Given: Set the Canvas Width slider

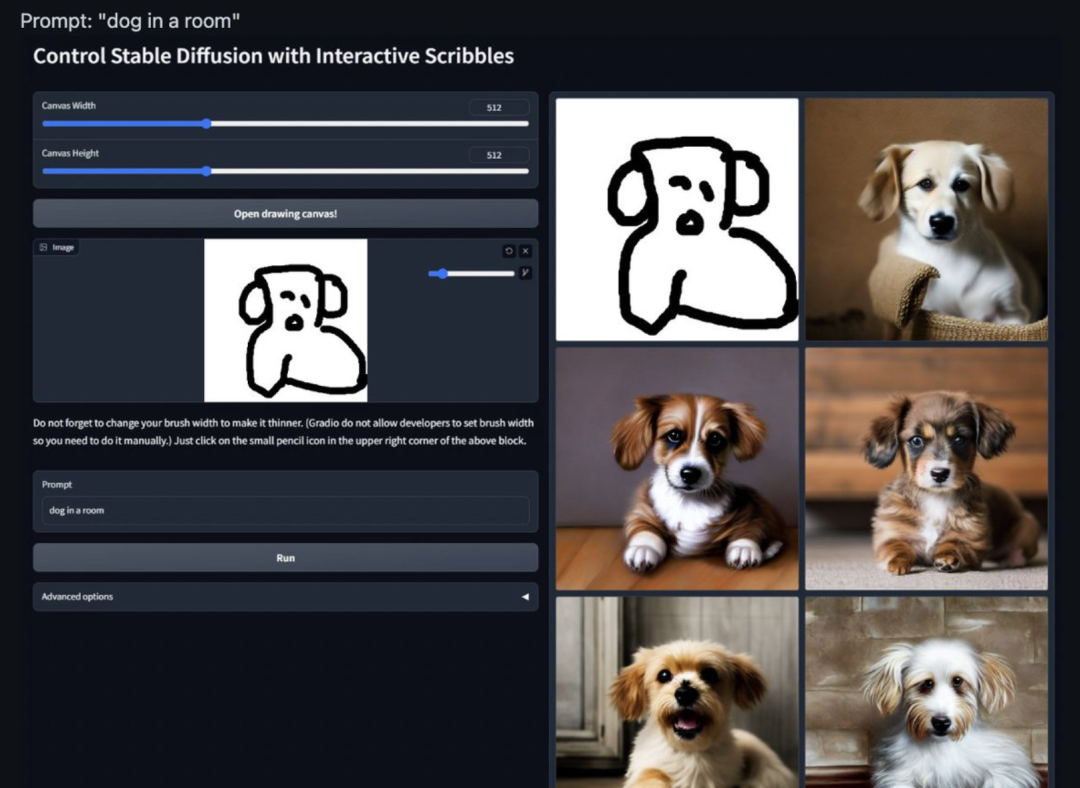Looking at the screenshot, I should click(x=285, y=124).
